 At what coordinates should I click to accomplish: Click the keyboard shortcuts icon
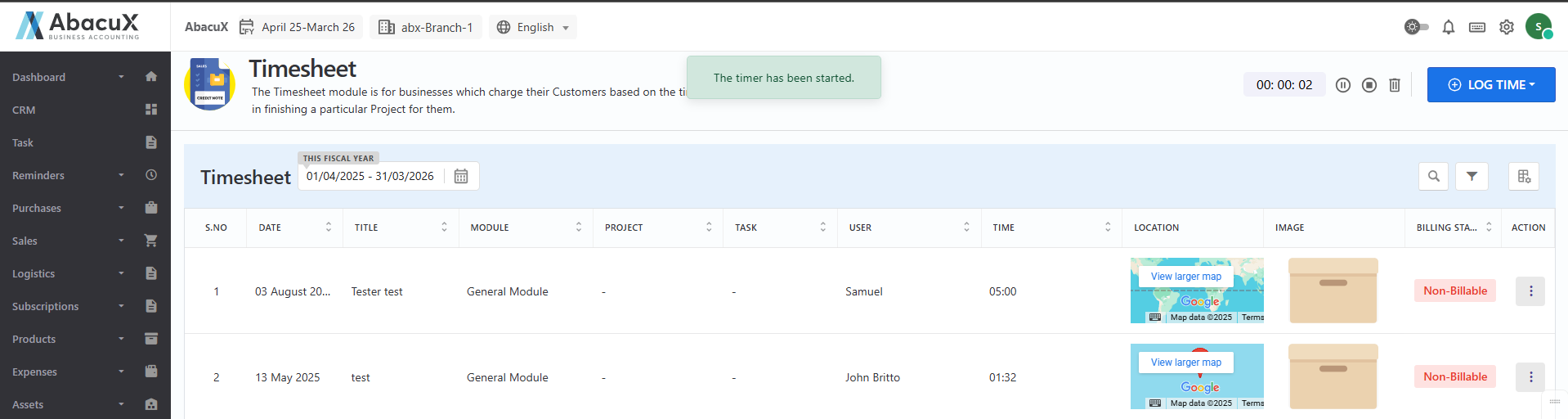tap(1477, 27)
